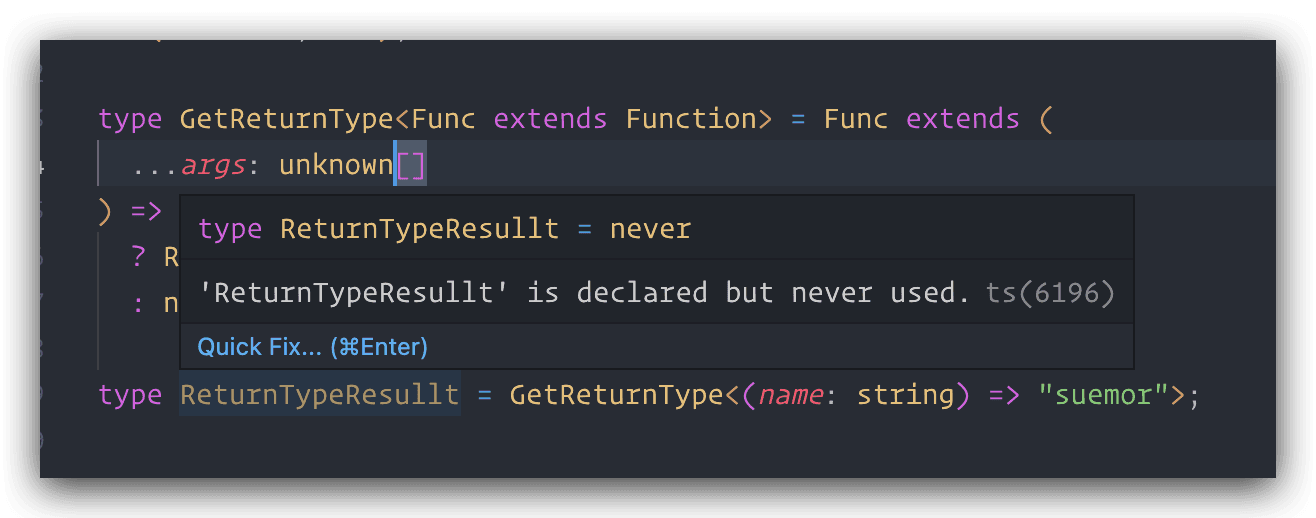
Task: Click the word never in hover popup
Action: coord(650,229)
